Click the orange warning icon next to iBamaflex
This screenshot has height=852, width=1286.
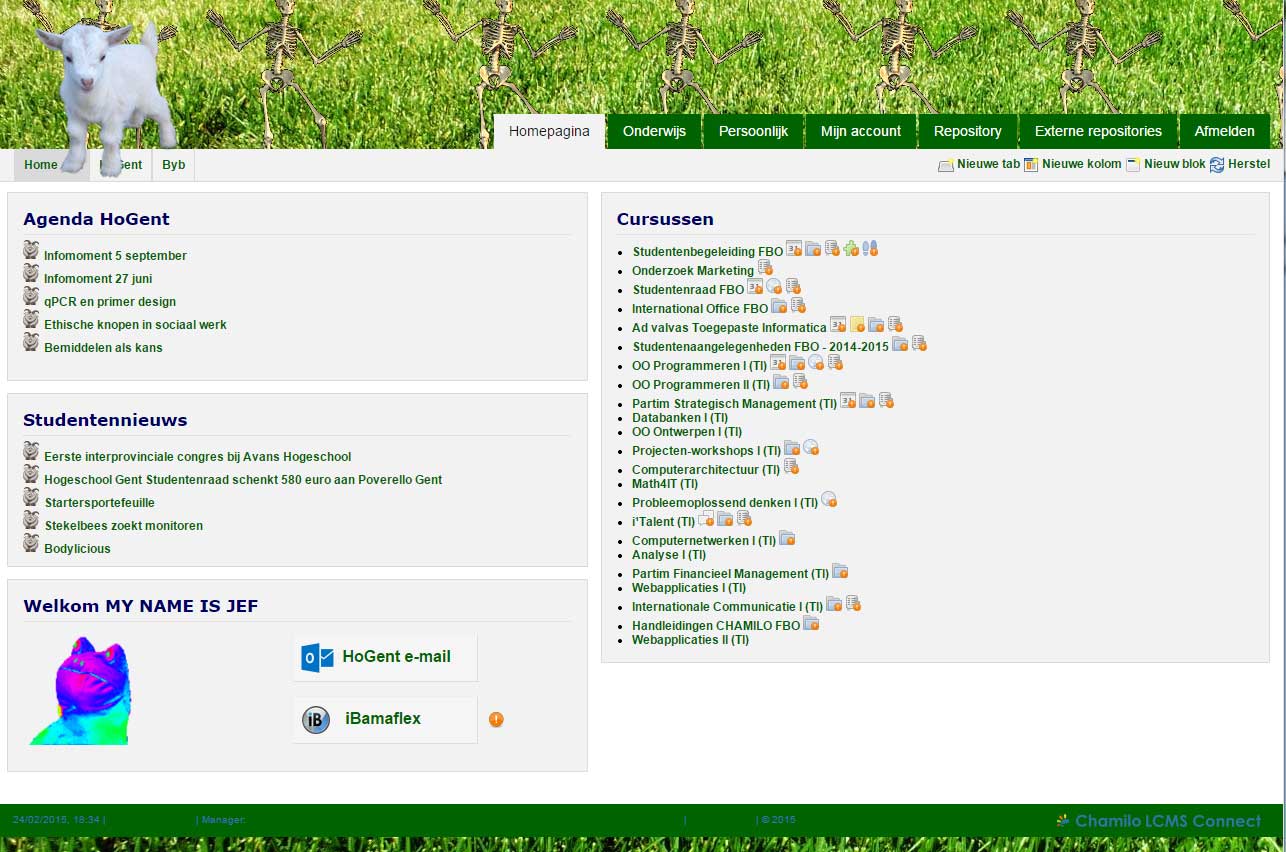coord(496,719)
